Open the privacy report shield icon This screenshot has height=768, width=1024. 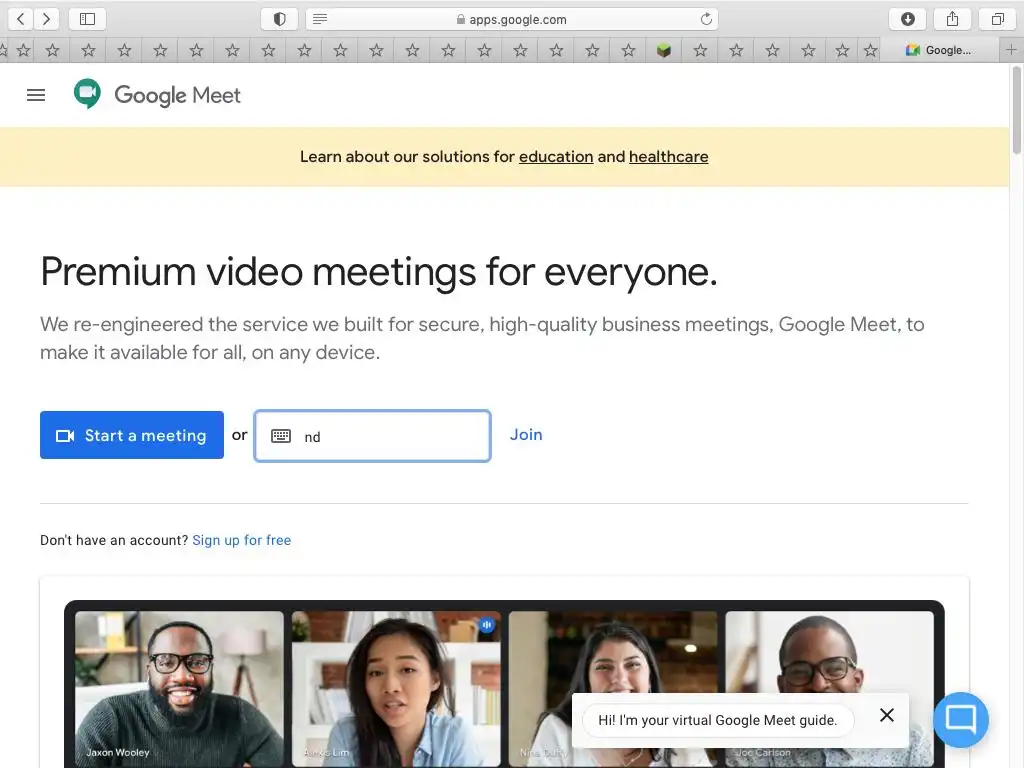coord(280,19)
